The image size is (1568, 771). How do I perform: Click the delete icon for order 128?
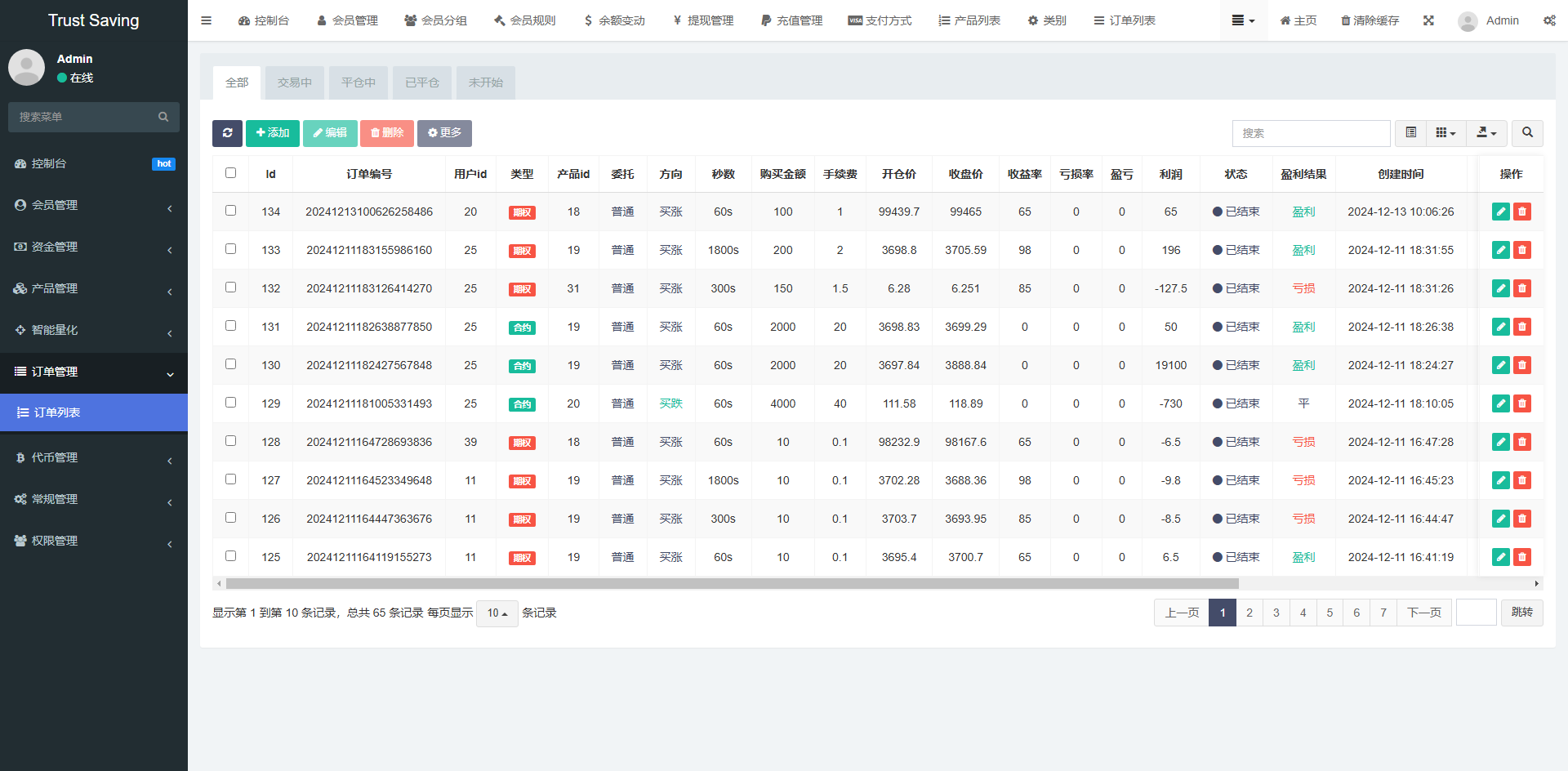tap(1522, 442)
